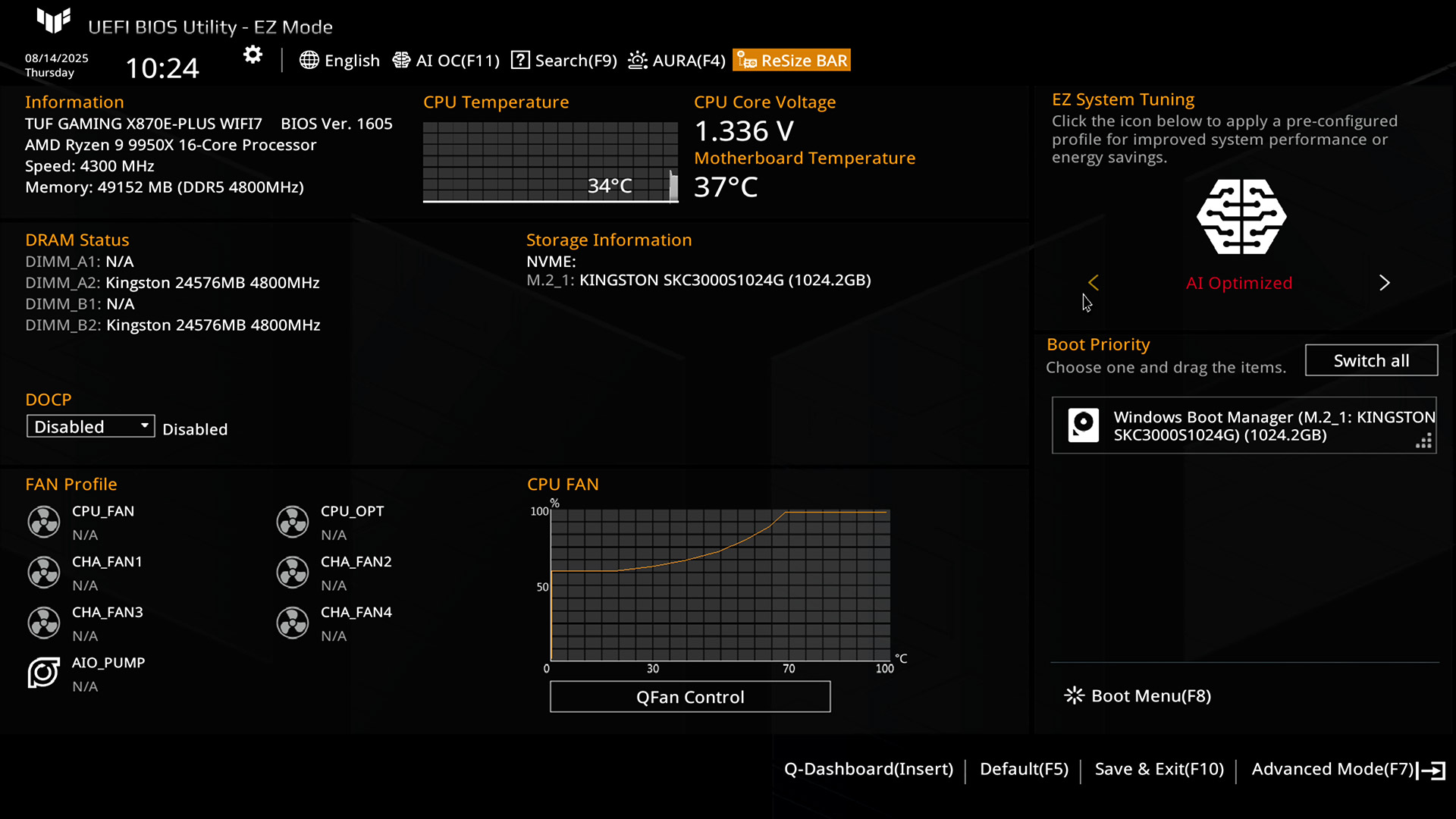
Task: Open AURA lighting toggle (F4)
Action: (x=677, y=60)
